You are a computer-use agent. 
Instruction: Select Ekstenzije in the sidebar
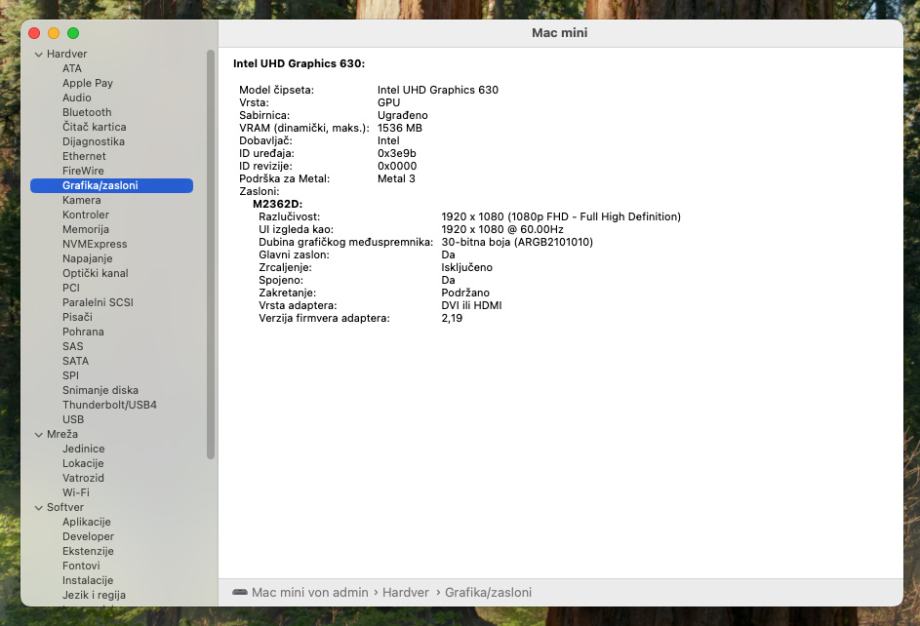click(x=88, y=551)
